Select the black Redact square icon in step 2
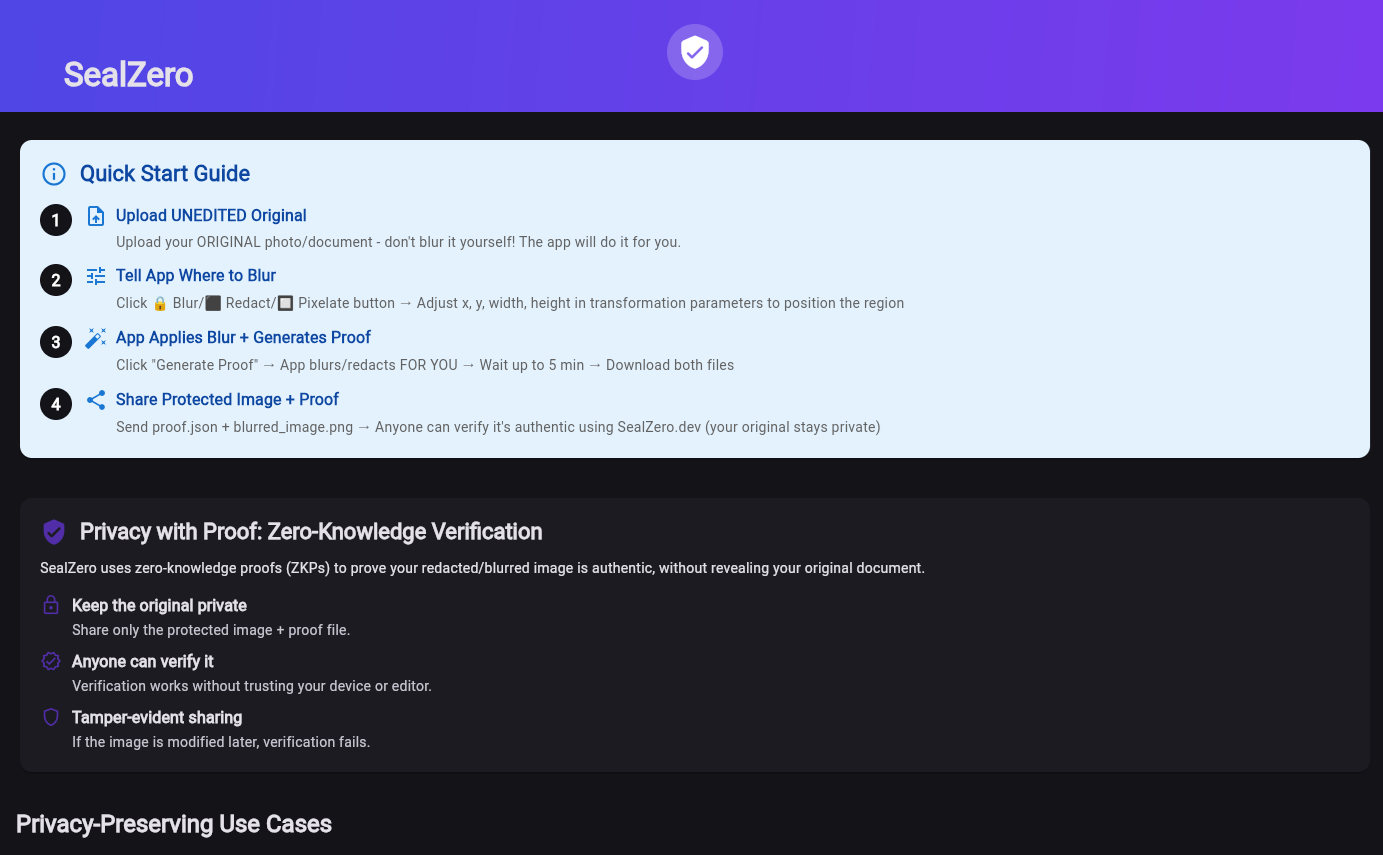Viewport: 1383px width, 855px height. click(212, 303)
